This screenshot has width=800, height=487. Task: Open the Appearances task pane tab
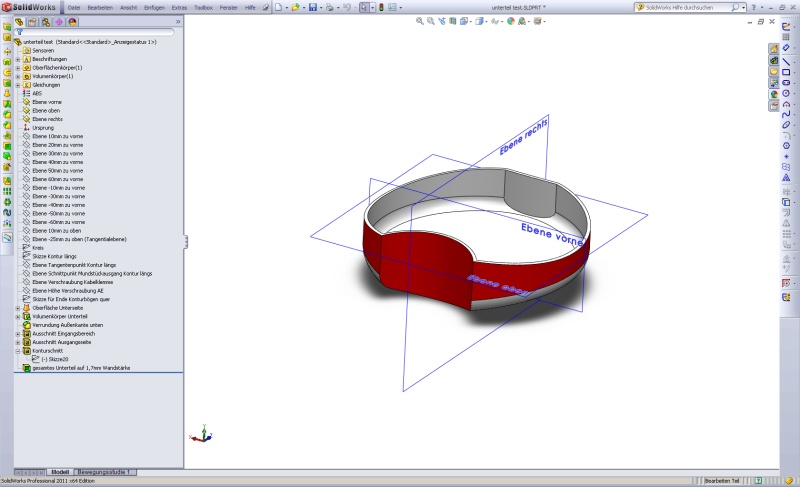(774, 94)
